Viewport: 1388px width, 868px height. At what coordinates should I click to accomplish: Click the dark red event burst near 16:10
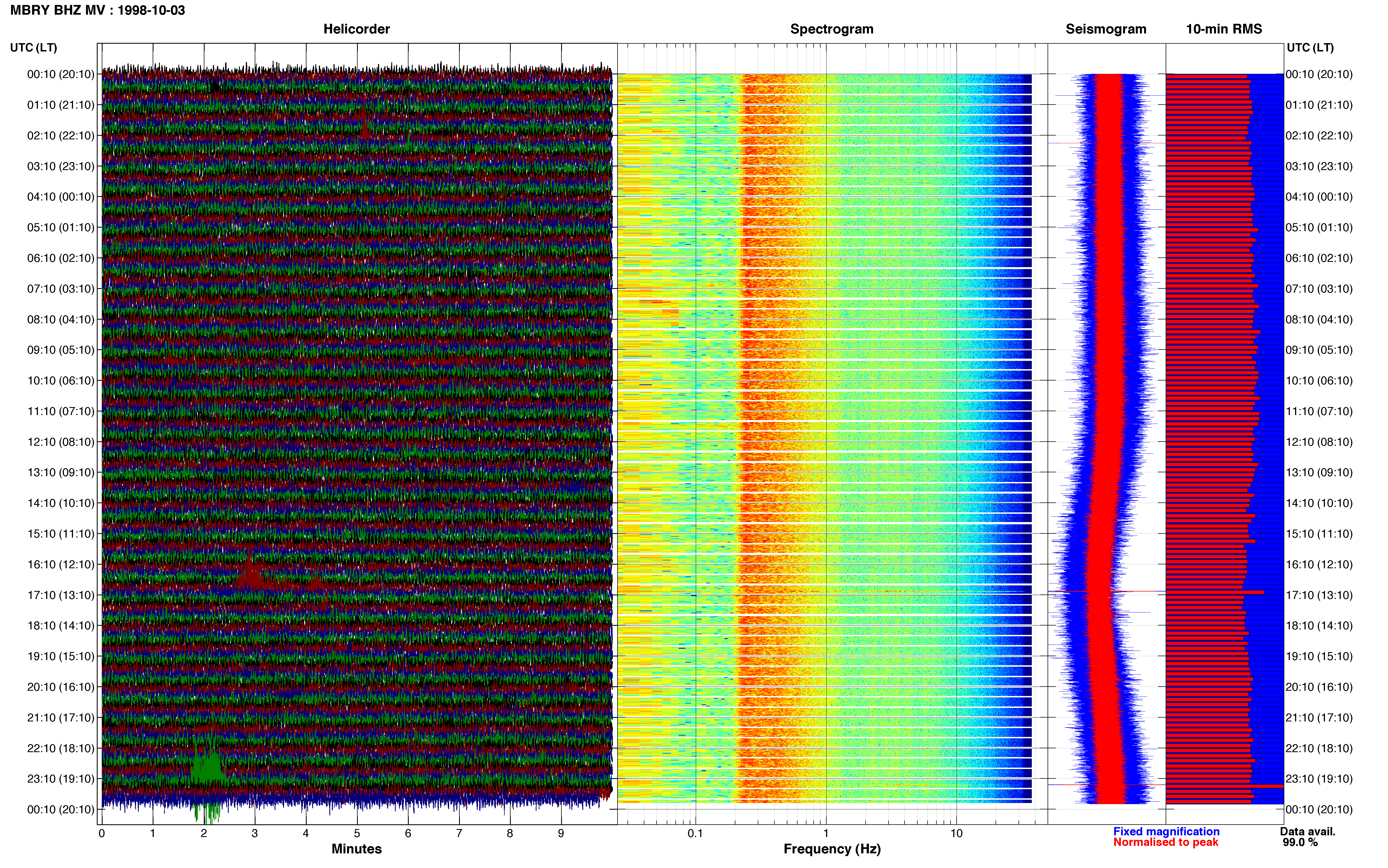coord(251,574)
